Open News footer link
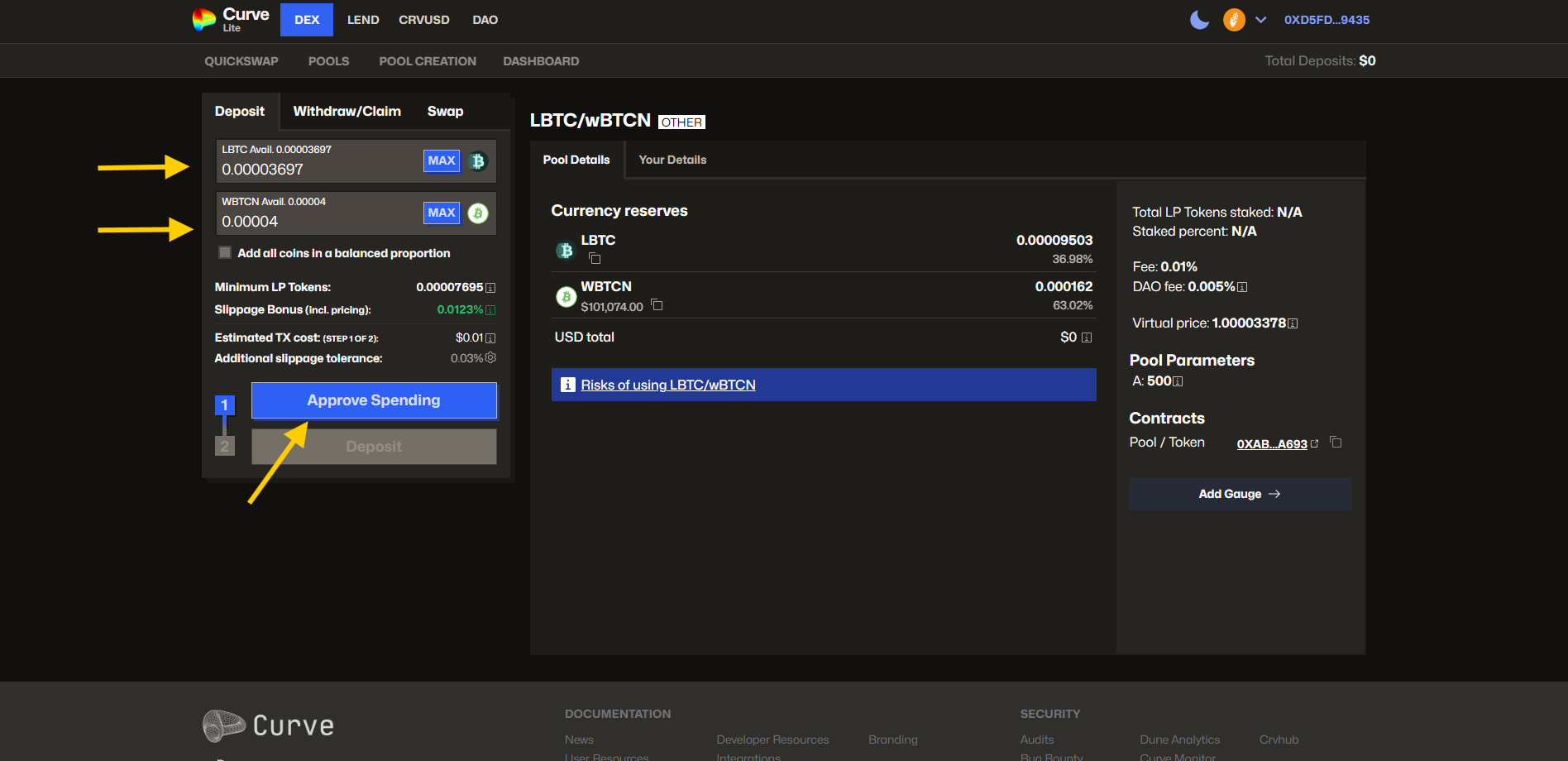This screenshot has width=1568, height=761. [579, 739]
